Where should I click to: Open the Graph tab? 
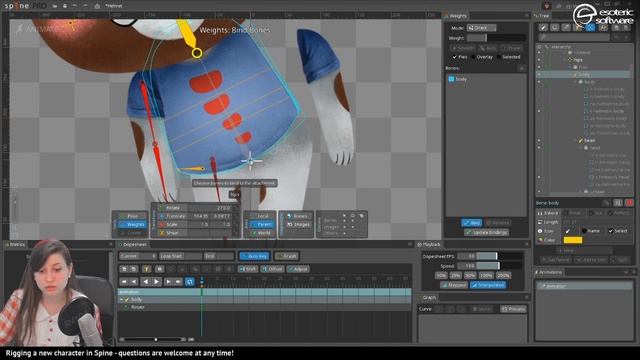click(x=427, y=298)
